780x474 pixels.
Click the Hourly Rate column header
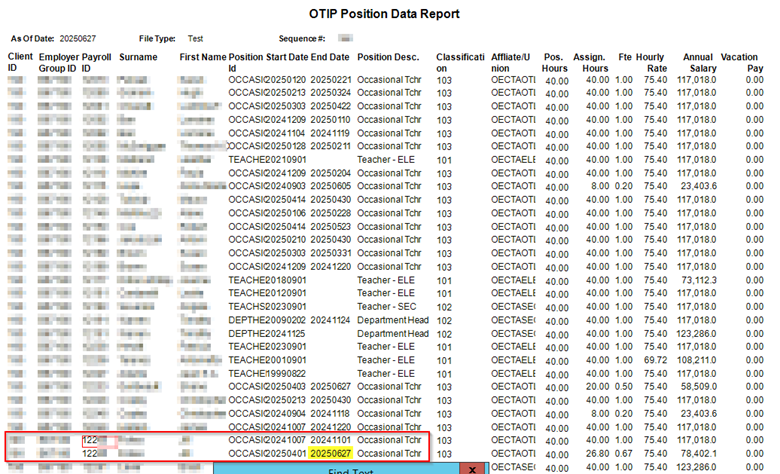(651, 63)
